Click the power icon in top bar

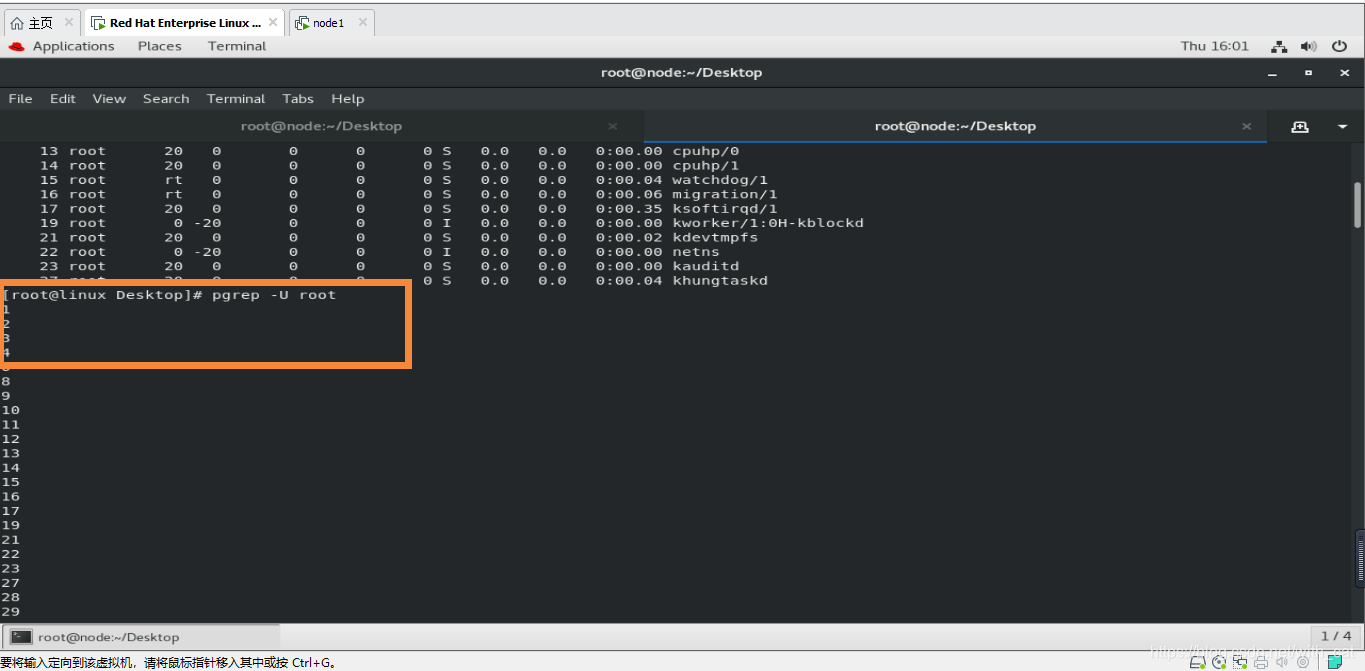1341,46
